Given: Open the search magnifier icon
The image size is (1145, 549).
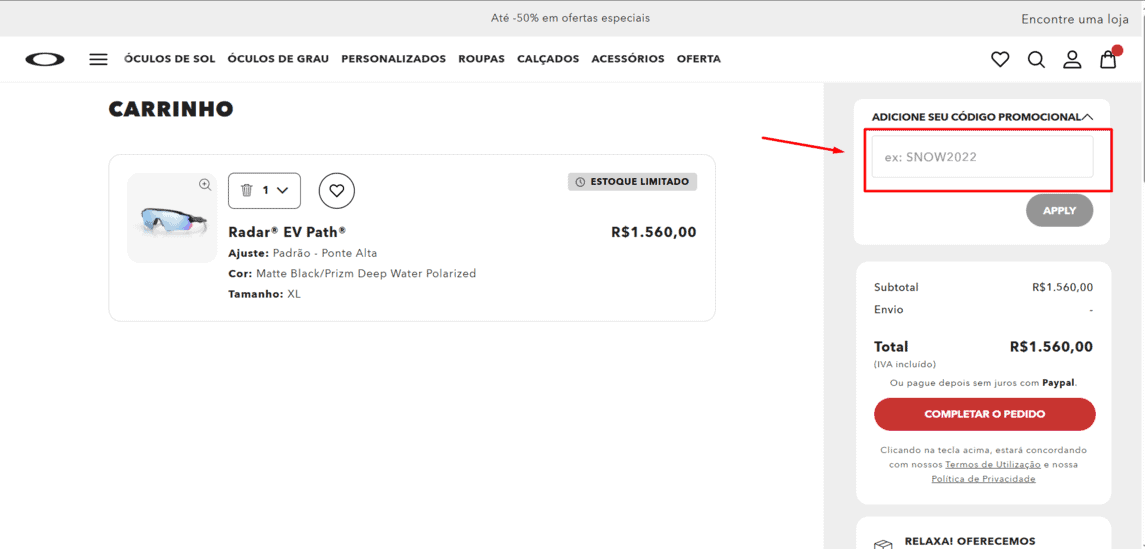Looking at the screenshot, I should (x=1036, y=59).
